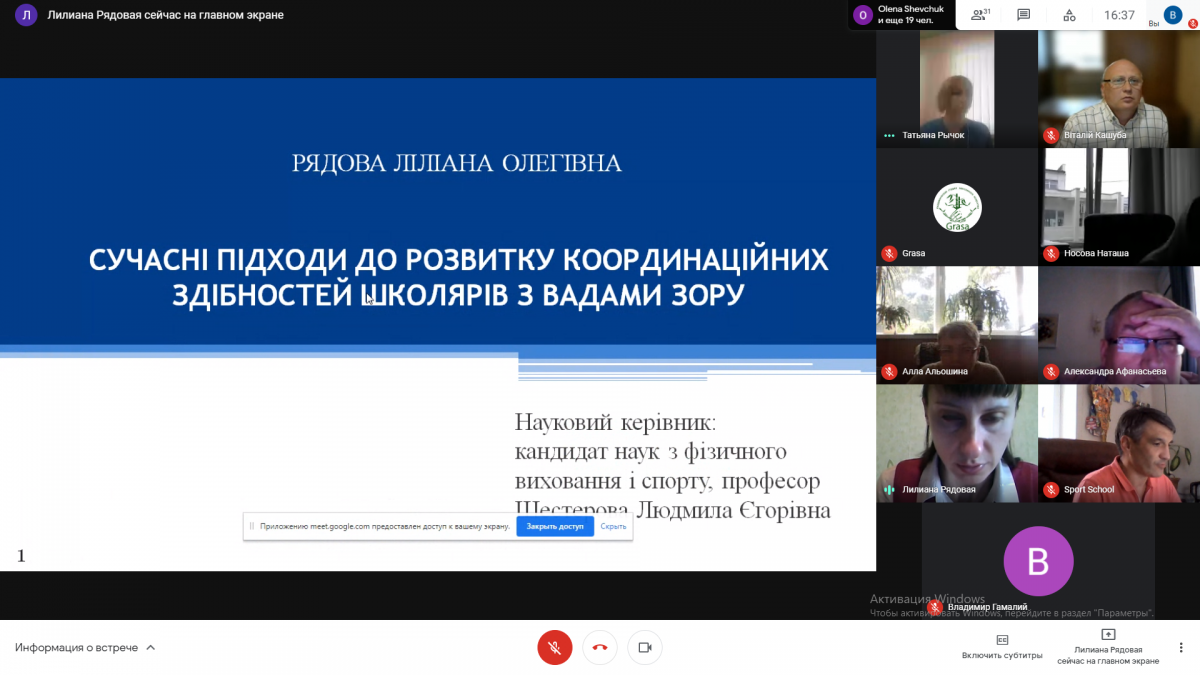This screenshot has width=1200, height=675.
Task: Click the Скрыть link
Action: 613,526
